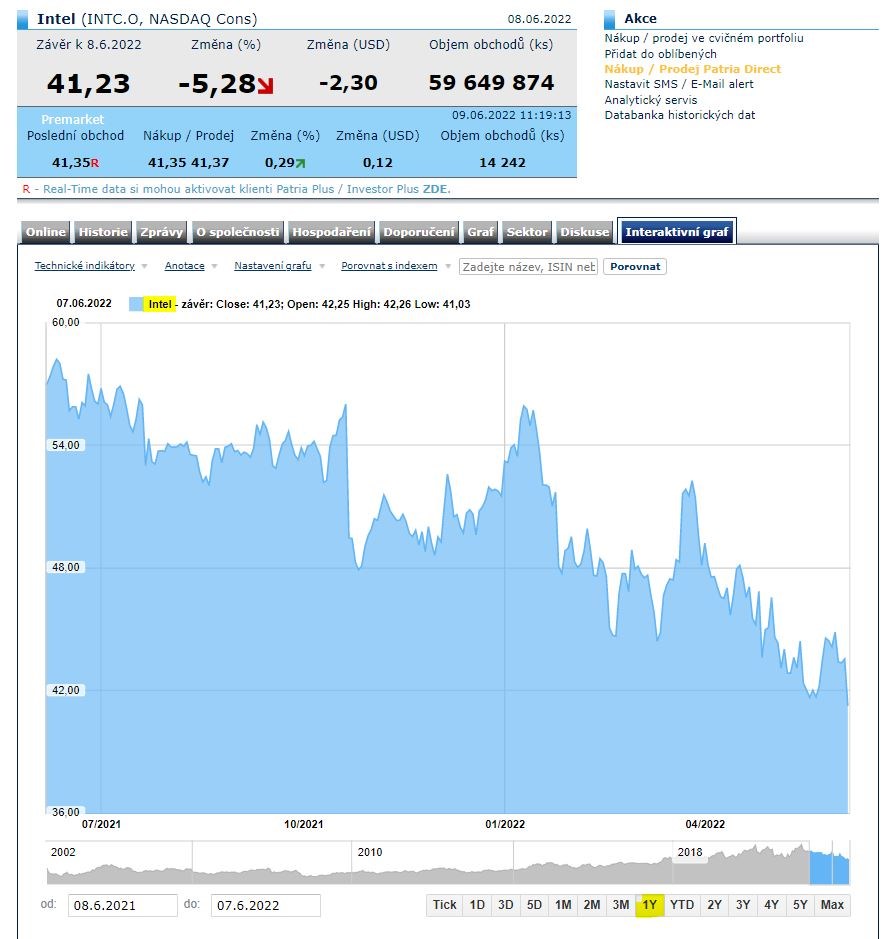Click the Nastavit SMS / E-Mail alert link
Screen dimensions: 891x939
(679, 84)
